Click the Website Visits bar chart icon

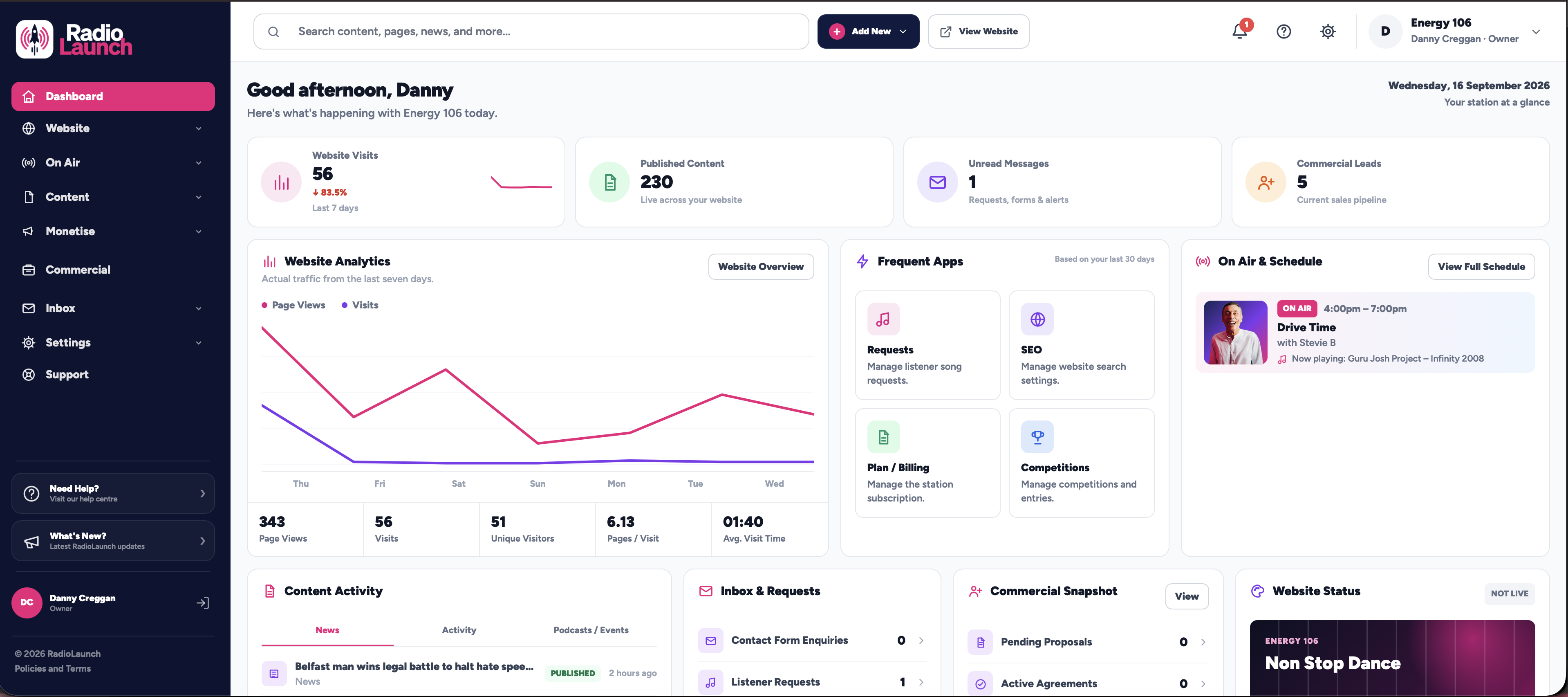tap(281, 182)
